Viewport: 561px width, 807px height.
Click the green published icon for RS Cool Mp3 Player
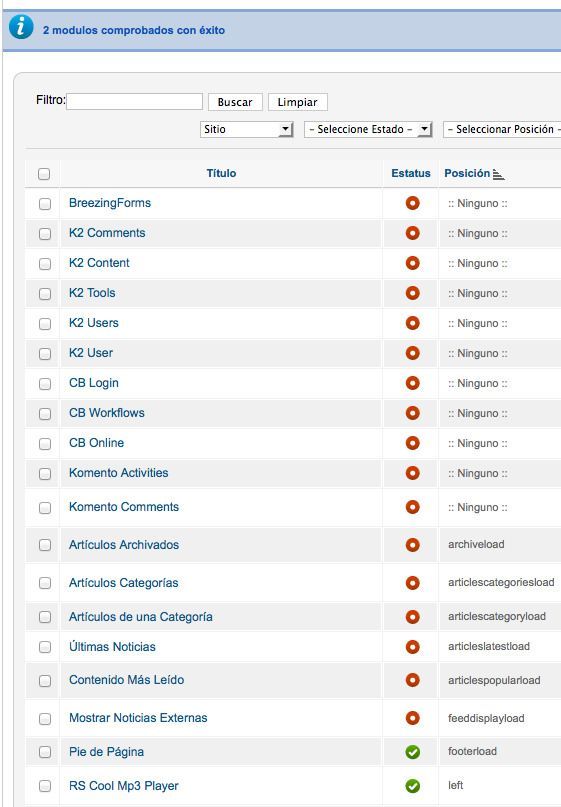pos(412,786)
